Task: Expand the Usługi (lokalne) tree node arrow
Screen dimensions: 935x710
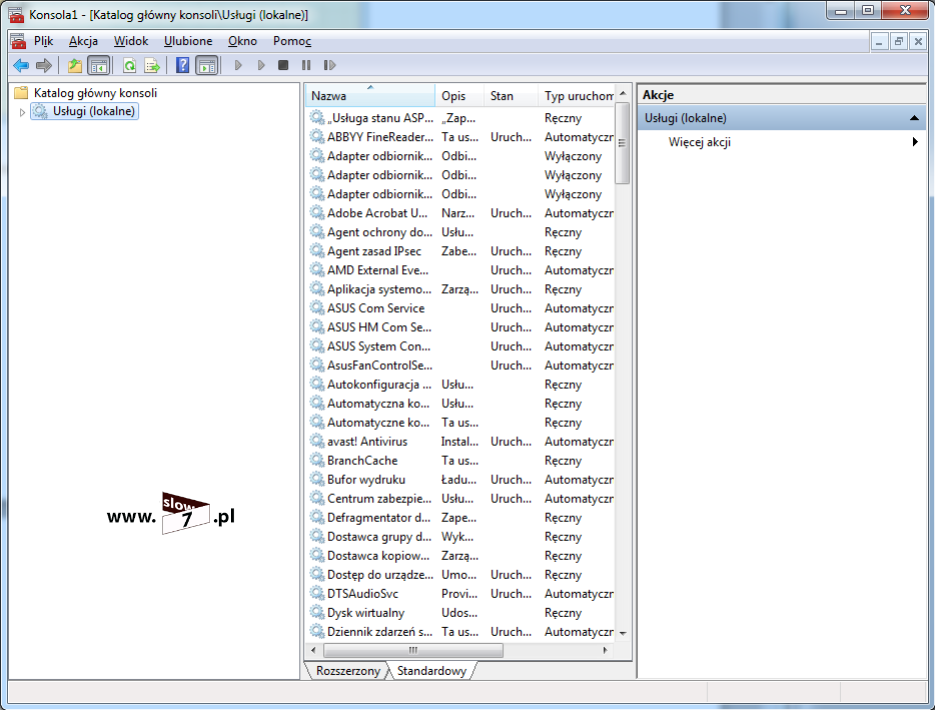Action: (x=22, y=112)
